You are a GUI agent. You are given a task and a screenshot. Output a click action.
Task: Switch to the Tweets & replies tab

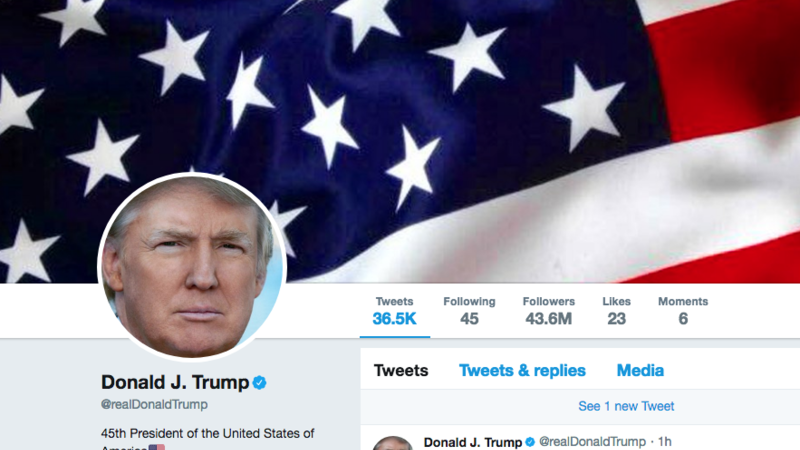tap(522, 370)
